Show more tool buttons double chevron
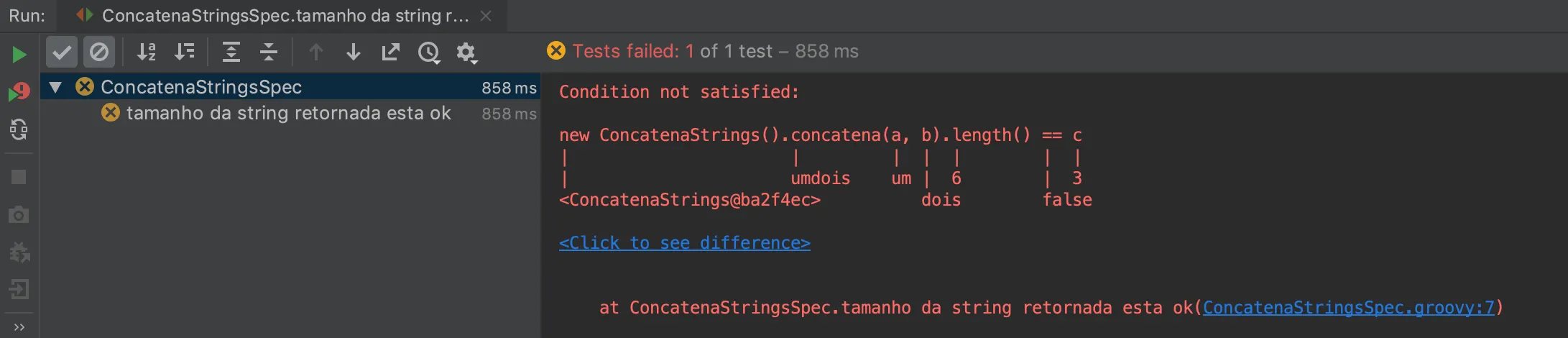Viewport: 1568px width, 338px height. coord(19,327)
